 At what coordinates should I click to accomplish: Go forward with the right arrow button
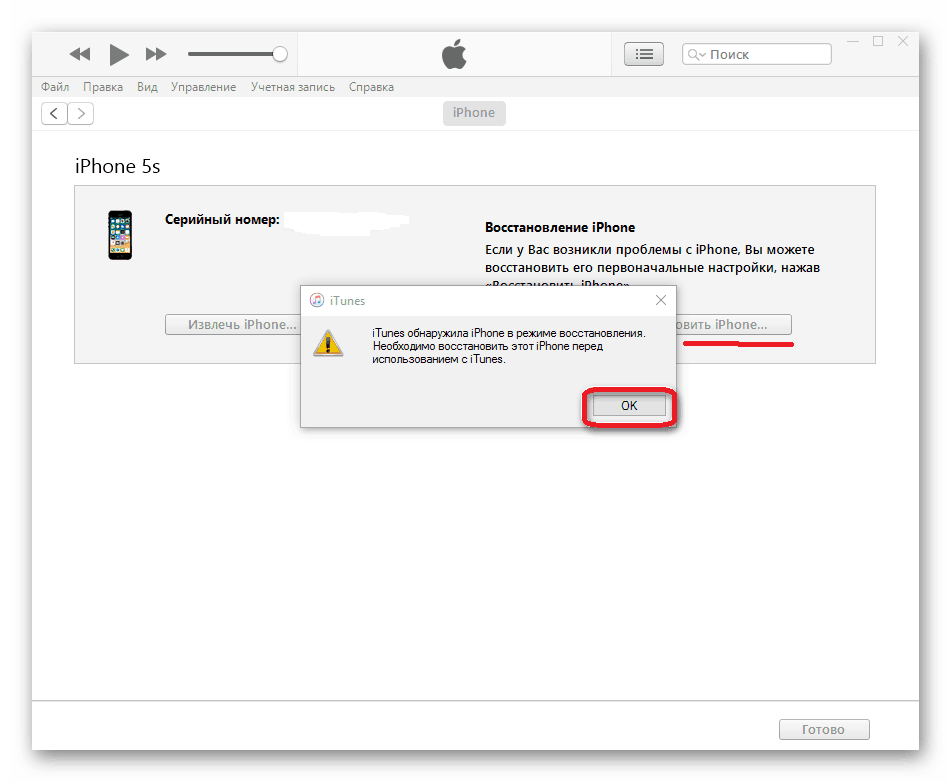coord(81,113)
